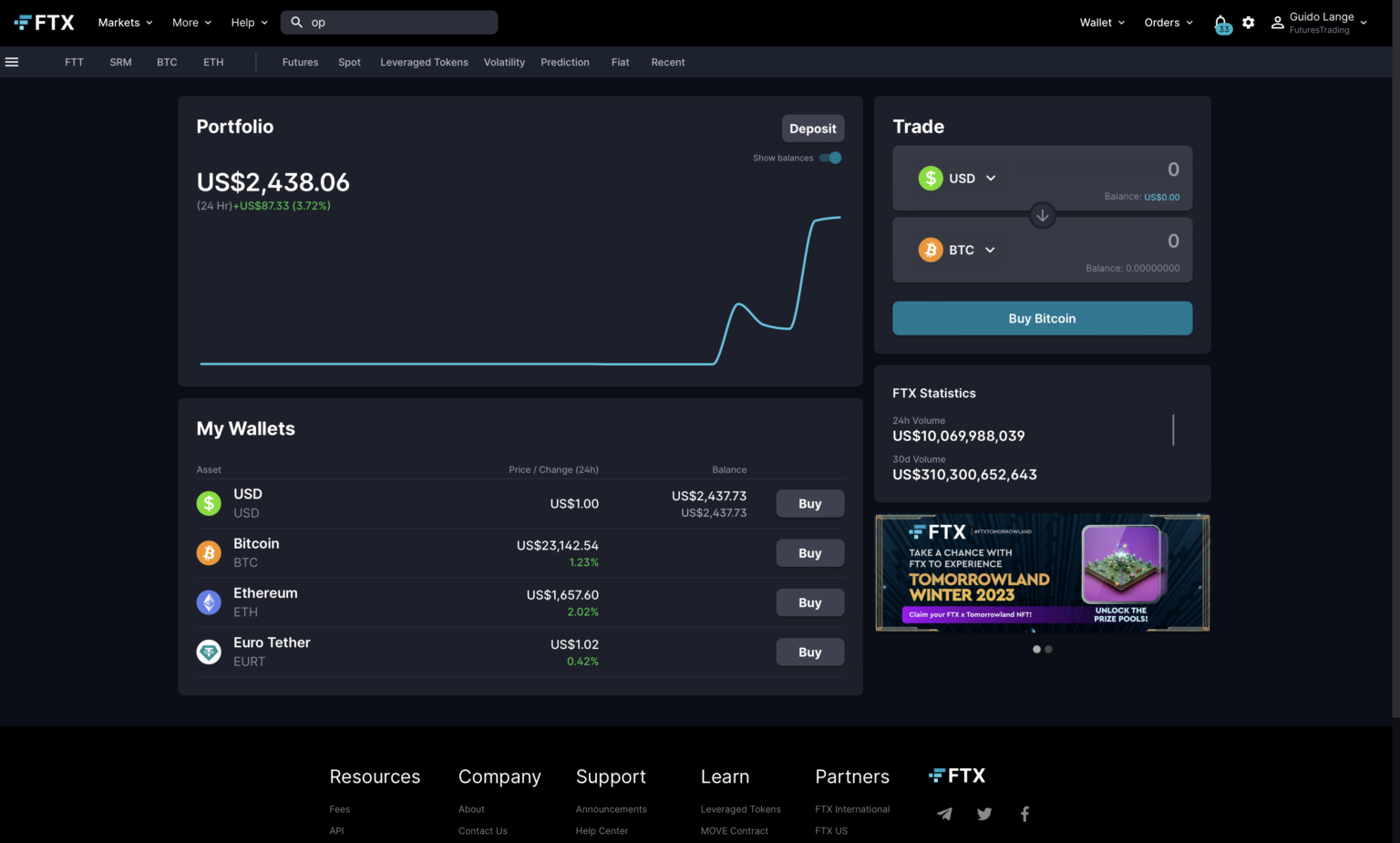Screen dimensions: 1400x843
Task: Click the search magnifier icon
Action: (x=296, y=22)
